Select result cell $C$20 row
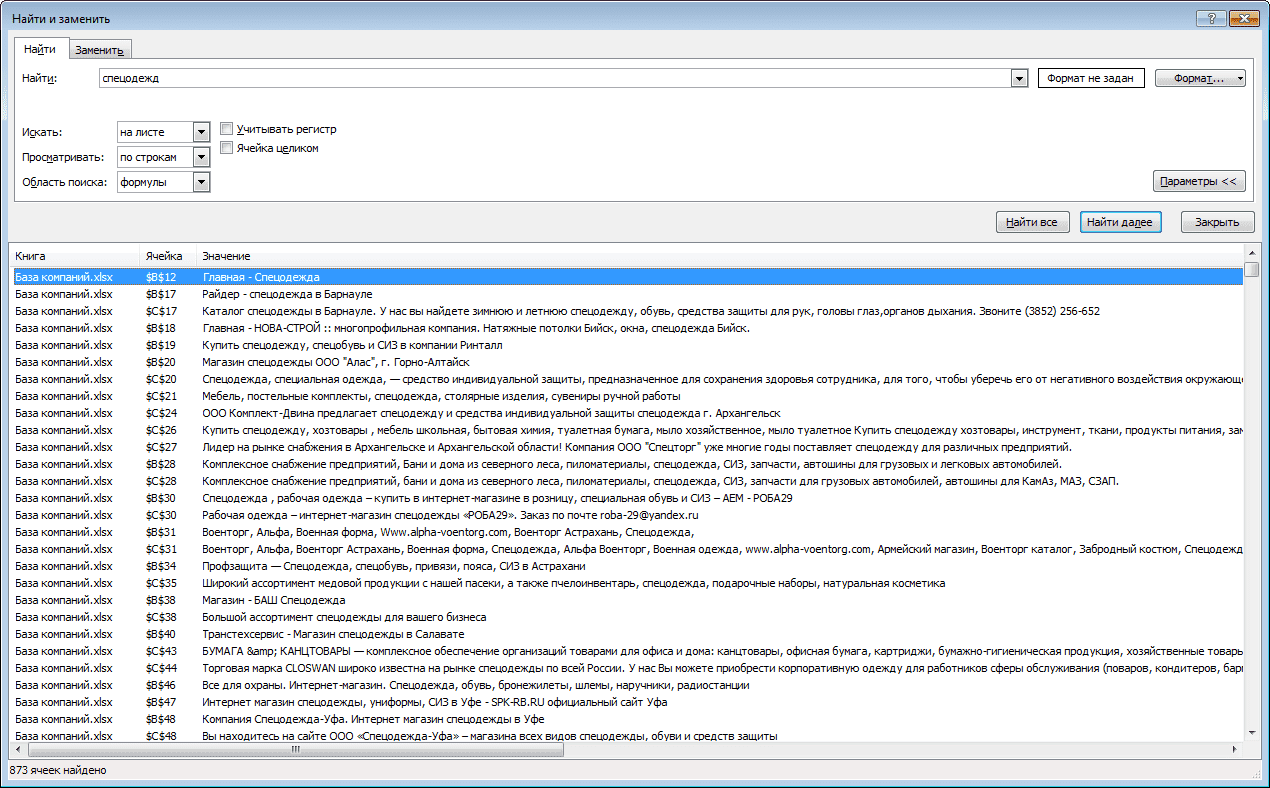The width and height of the screenshot is (1270, 788). [627, 379]
